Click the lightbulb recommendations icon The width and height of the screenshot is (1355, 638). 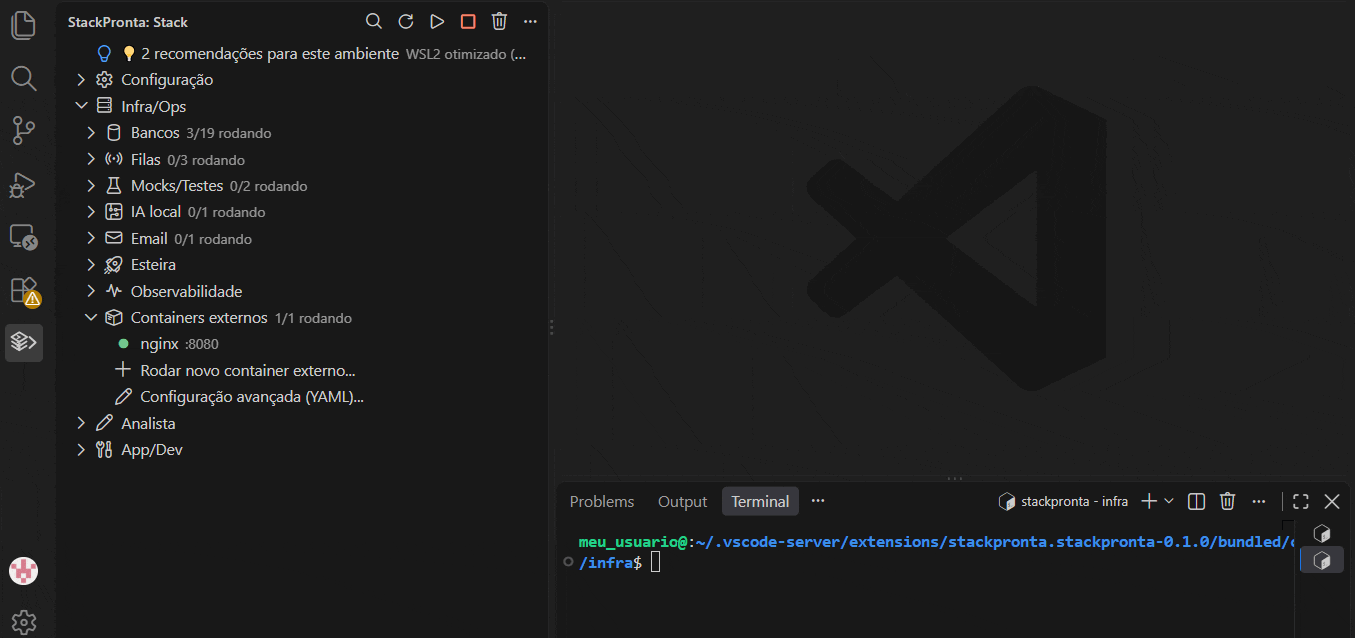104,54
